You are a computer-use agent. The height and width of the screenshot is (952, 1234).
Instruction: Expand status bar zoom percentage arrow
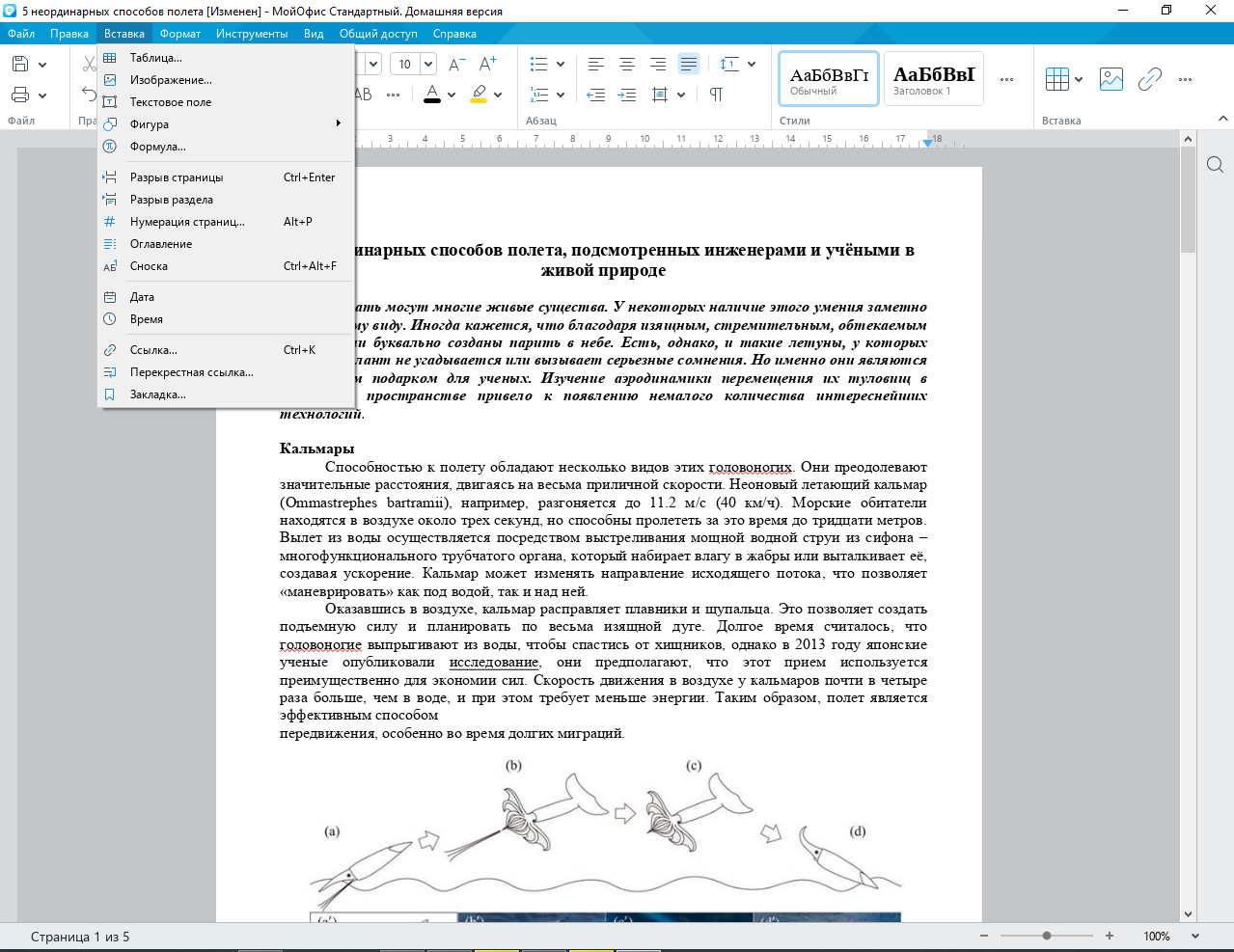(x=1196, y=937)
